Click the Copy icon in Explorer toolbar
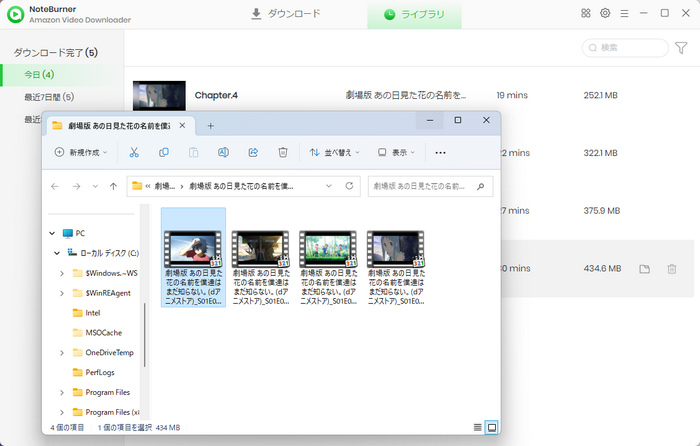 164,152
